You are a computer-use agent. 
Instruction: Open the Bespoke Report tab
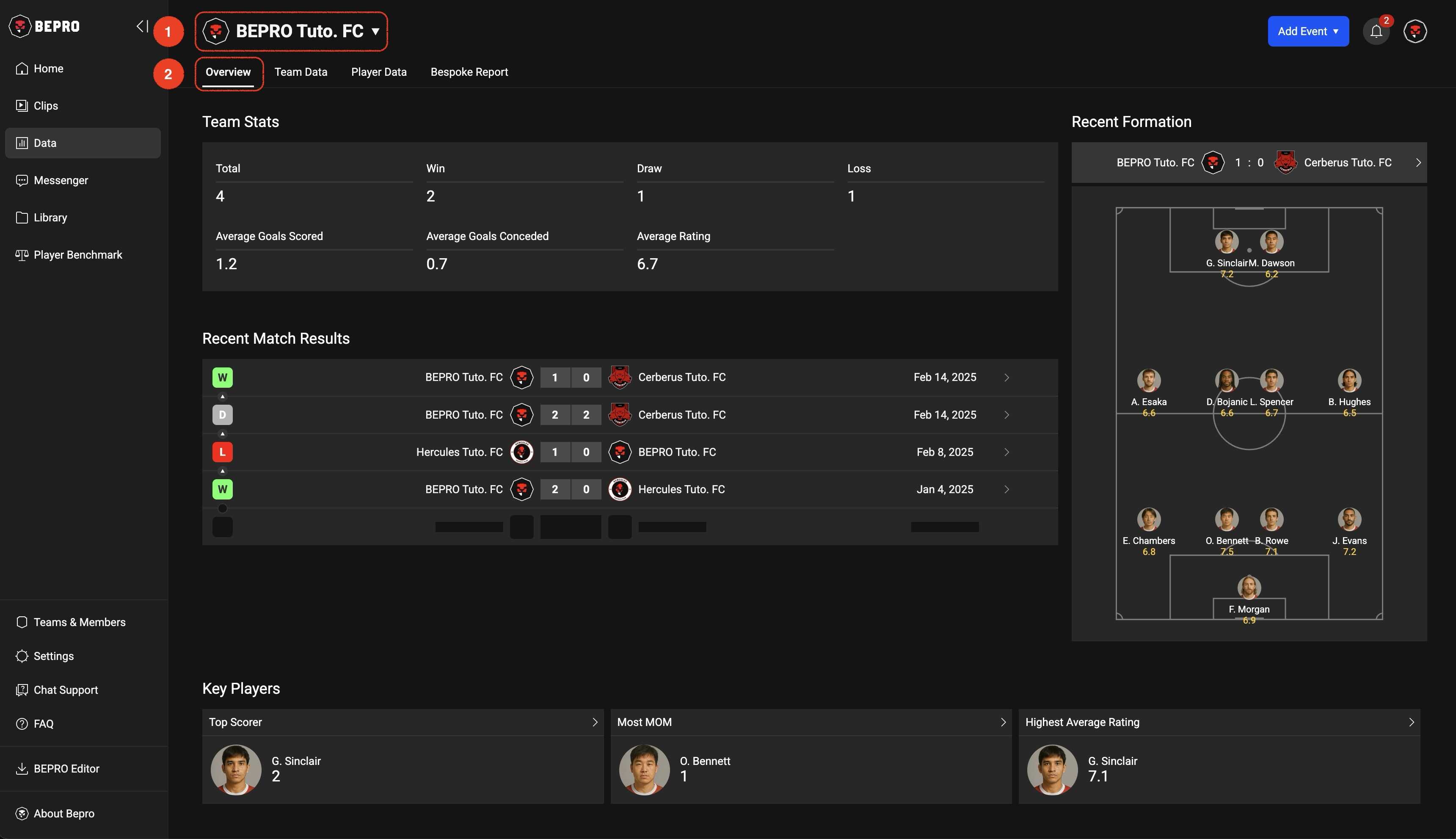point(469,72)
